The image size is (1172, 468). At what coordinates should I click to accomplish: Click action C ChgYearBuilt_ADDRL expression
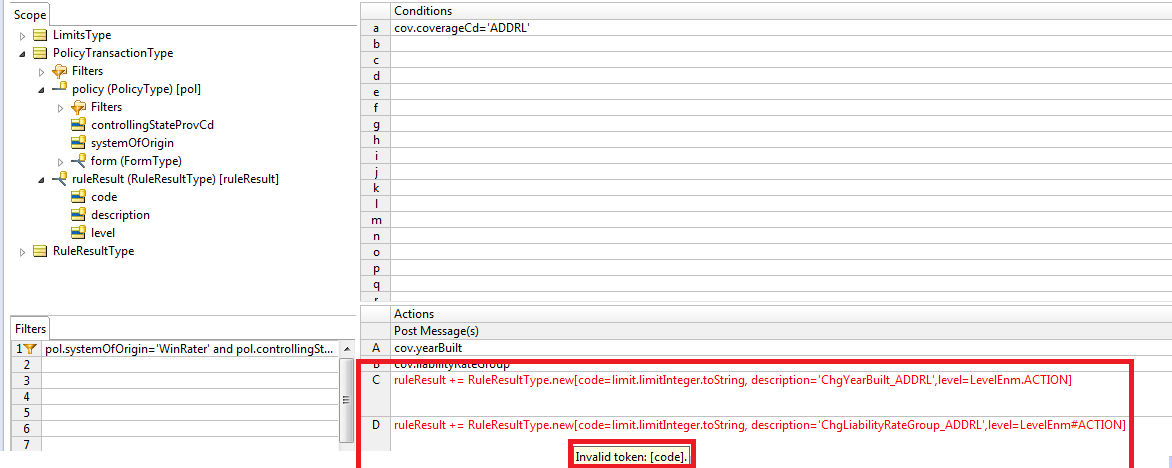pyautogui.click(x=732, y=381)
